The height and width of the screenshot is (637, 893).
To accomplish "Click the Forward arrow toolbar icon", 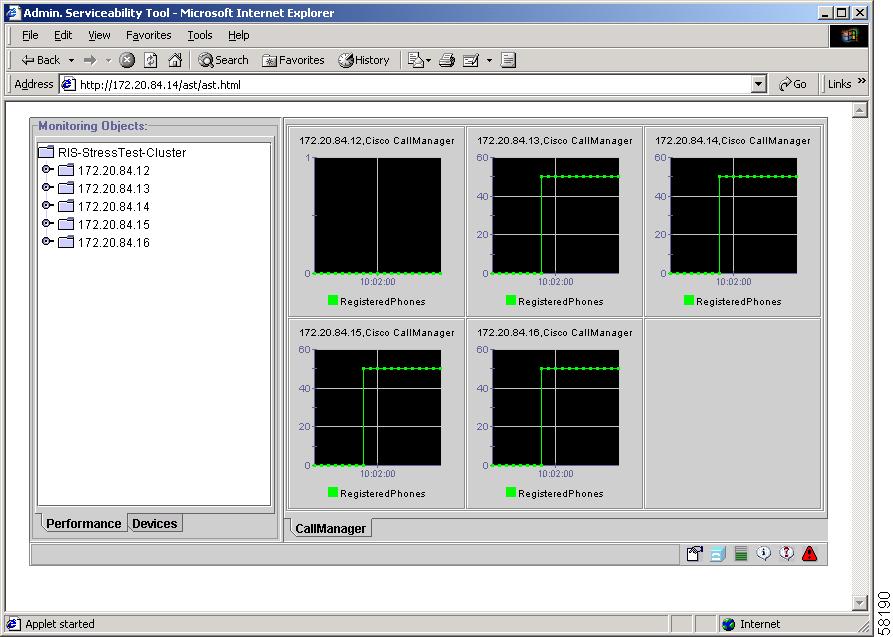I will [x=90, y=60].
